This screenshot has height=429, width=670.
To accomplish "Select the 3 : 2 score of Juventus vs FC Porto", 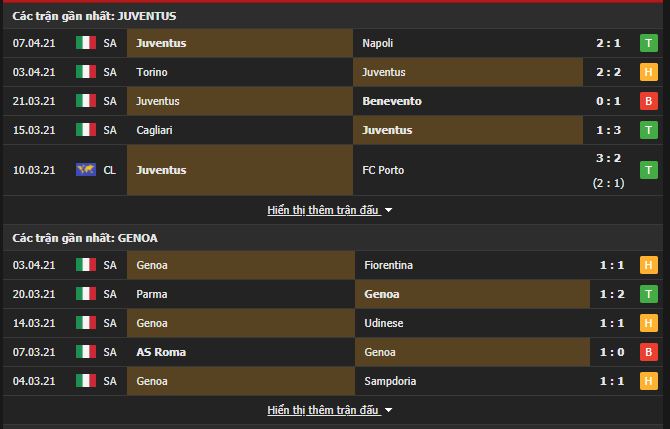I will pos(608,158).
